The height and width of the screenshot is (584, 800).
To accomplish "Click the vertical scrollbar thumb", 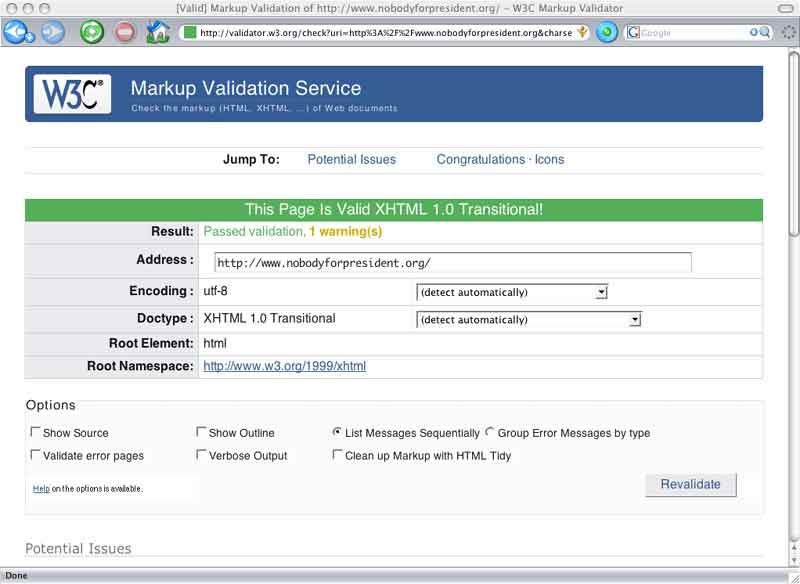I will click(794, 143).
